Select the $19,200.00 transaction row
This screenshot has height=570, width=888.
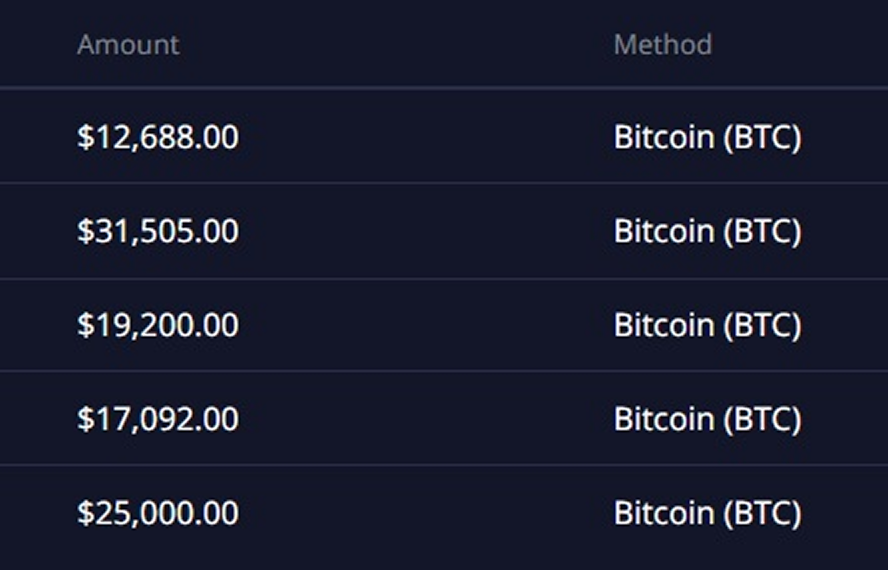420,325
